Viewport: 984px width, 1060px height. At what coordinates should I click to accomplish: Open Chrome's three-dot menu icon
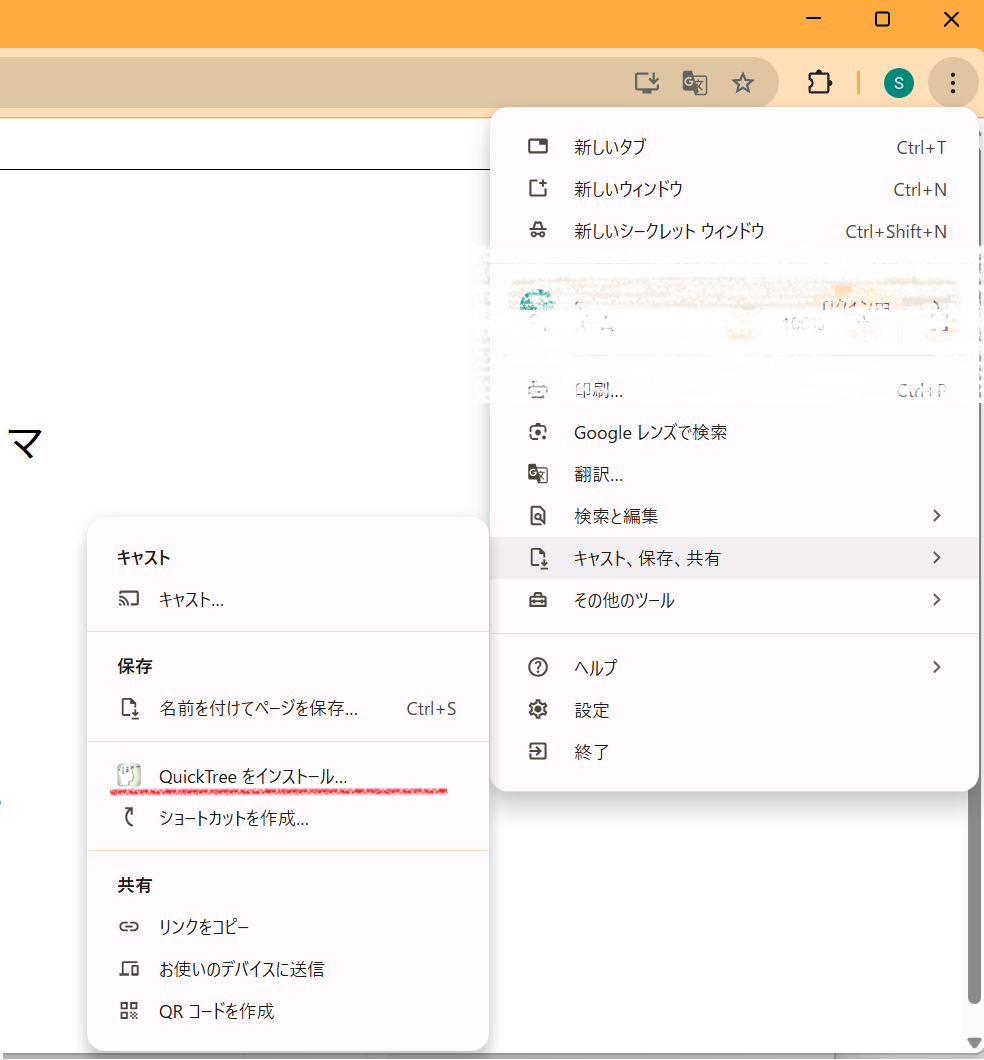[x=952, y=83]
